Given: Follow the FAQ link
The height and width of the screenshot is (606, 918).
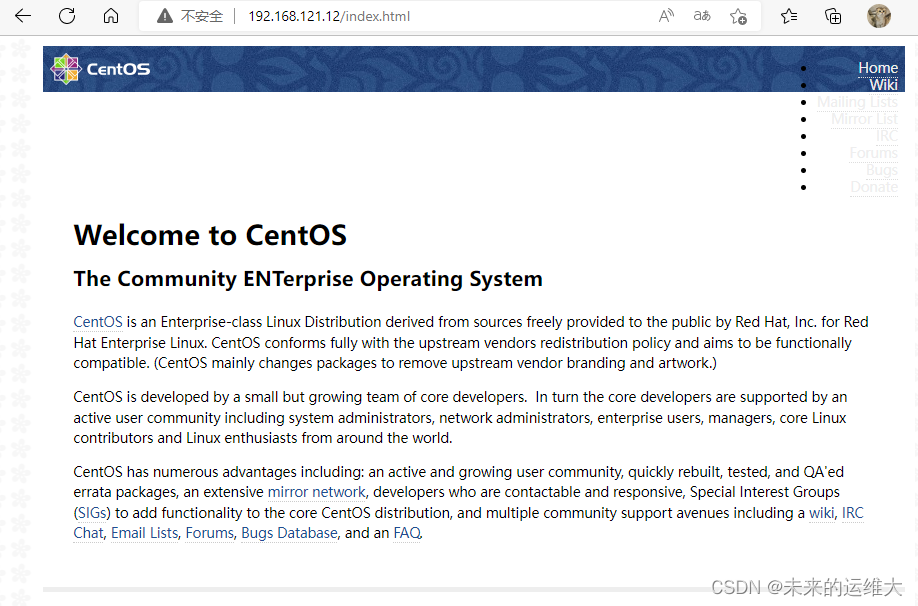Looking at the screenshot, I should [x=407, y=533].
